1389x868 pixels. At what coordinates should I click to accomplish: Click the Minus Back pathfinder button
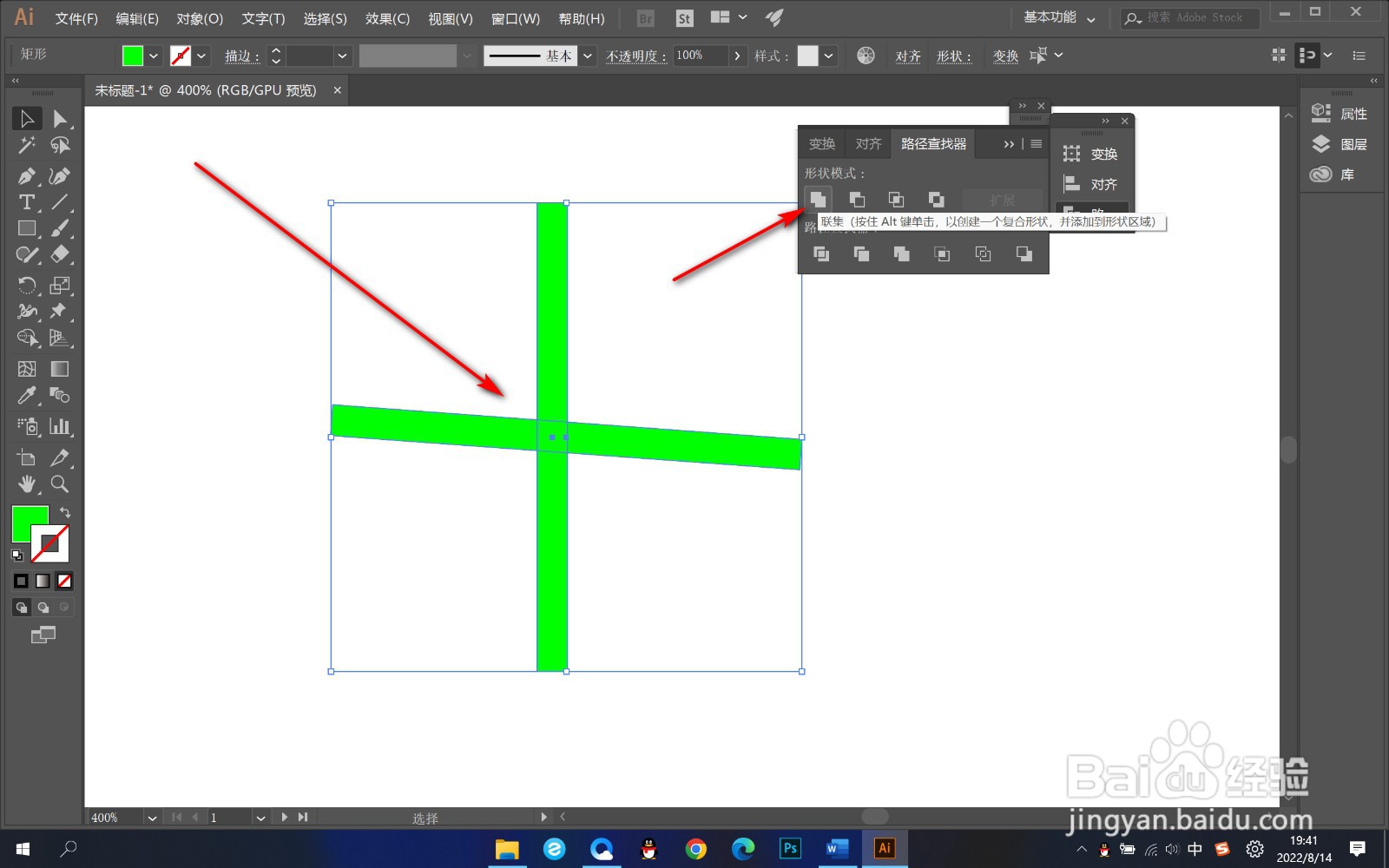pos(1024,253)
